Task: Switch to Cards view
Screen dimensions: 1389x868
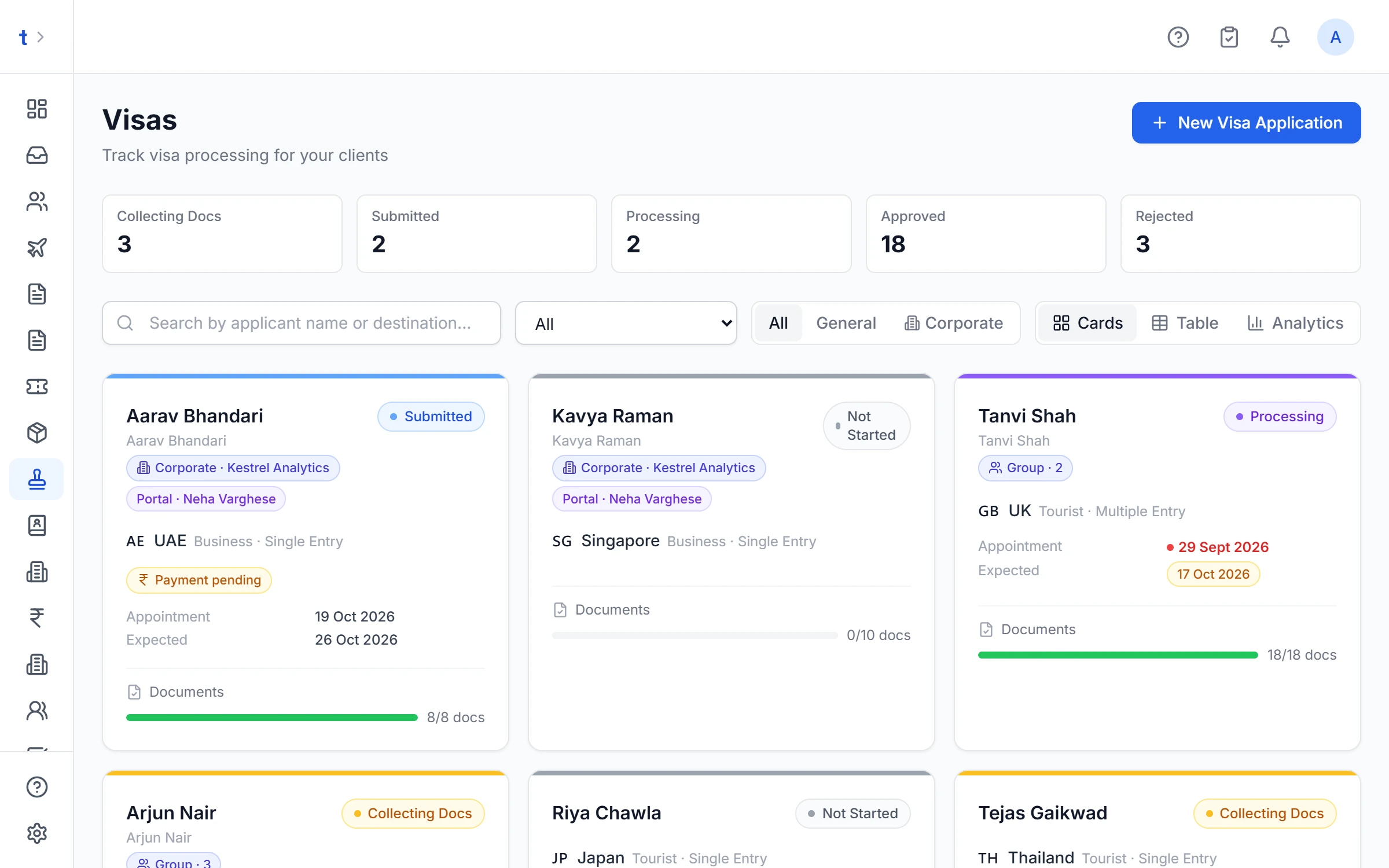Action: click(x=1087, y=323)
